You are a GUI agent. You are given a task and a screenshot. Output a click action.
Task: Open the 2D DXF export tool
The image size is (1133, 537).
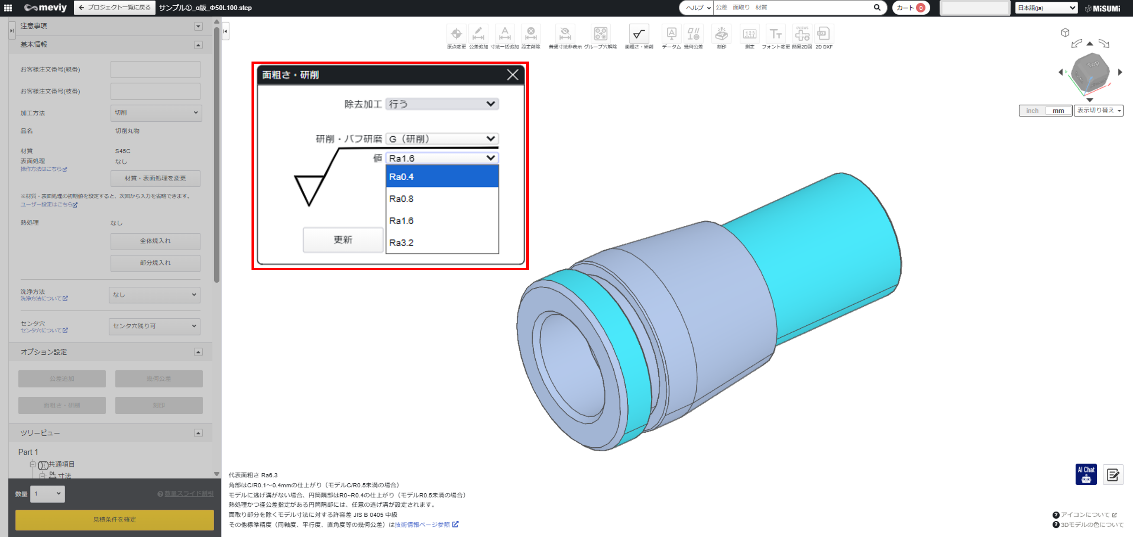click(823, 37)
